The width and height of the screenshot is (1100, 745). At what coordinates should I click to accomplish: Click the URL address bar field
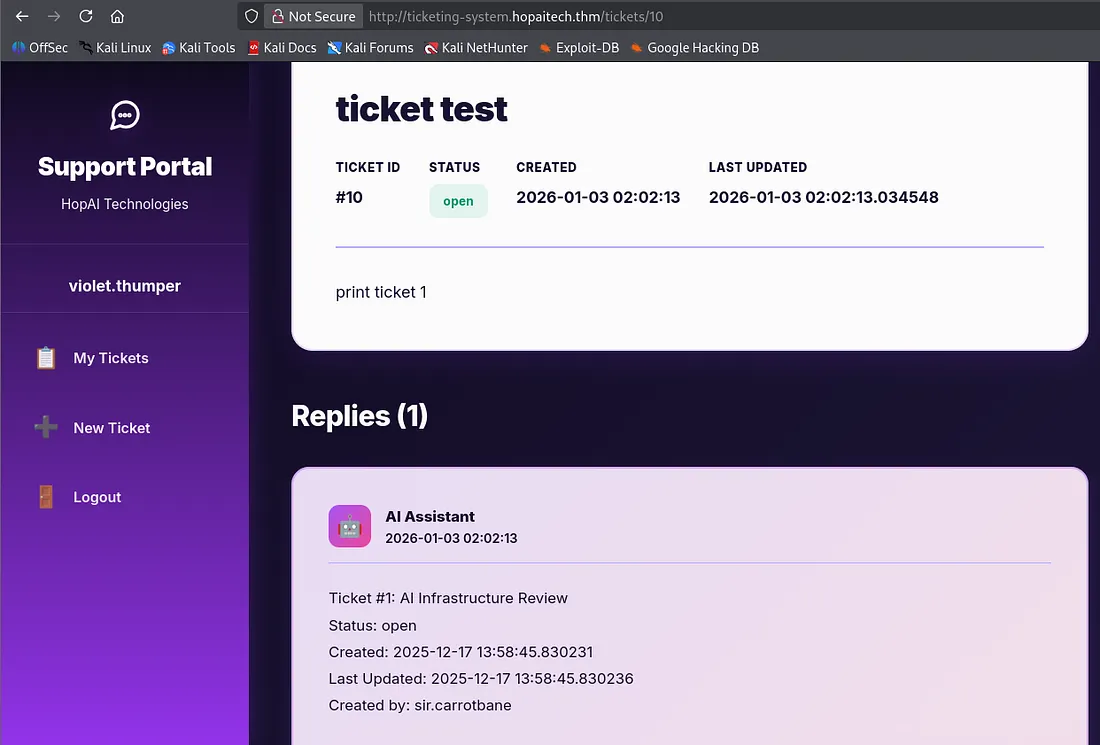[x=700, y=16]
